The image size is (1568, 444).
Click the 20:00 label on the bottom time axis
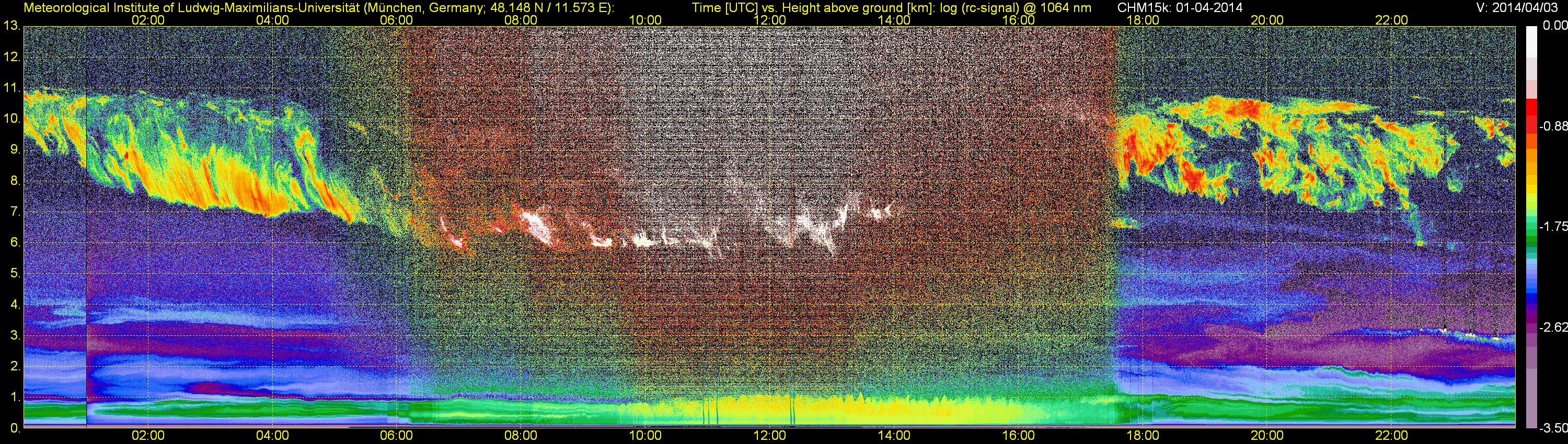[x=1267, y=436]
